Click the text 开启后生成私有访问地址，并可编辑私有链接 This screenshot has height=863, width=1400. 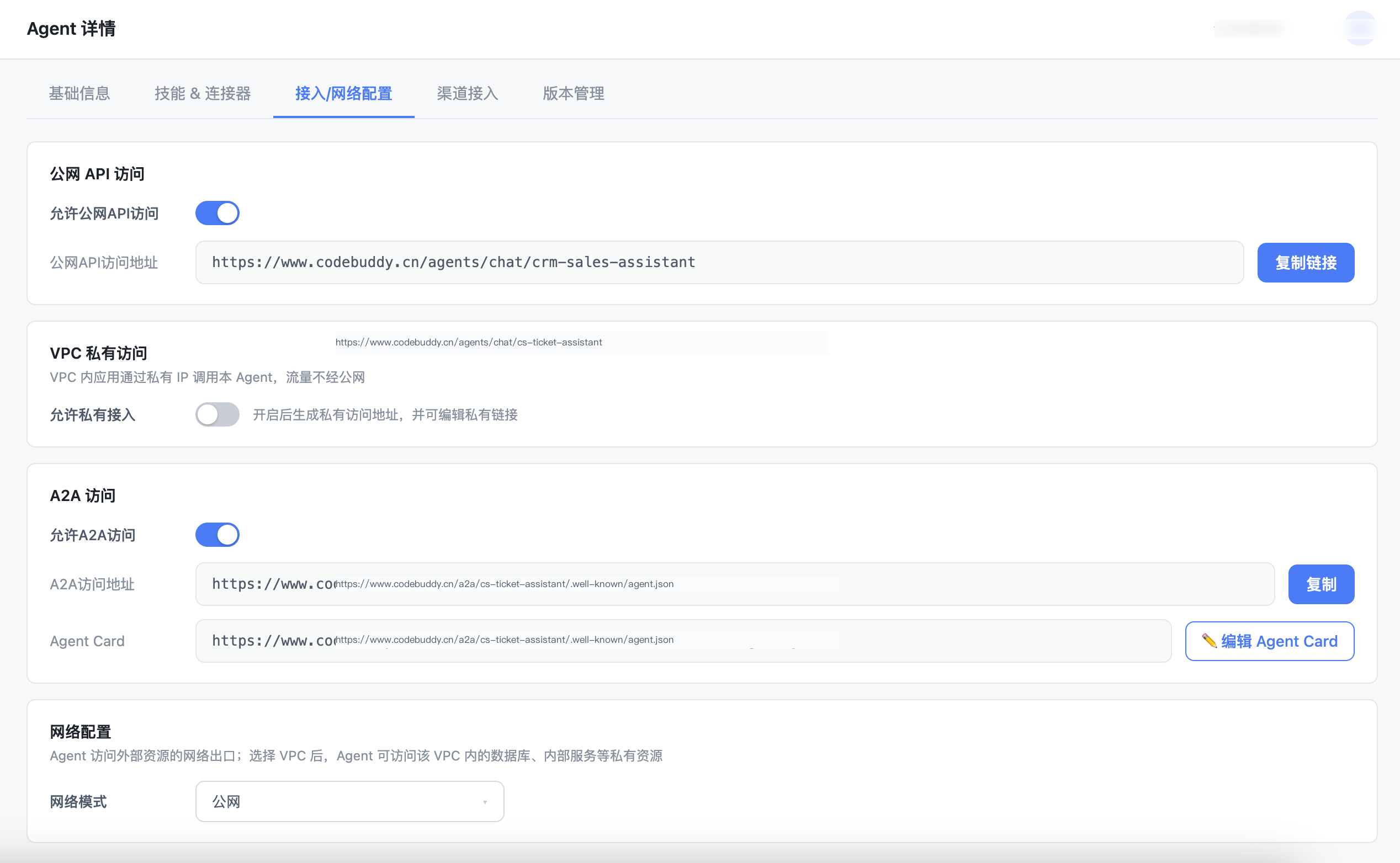pos(385,414)
